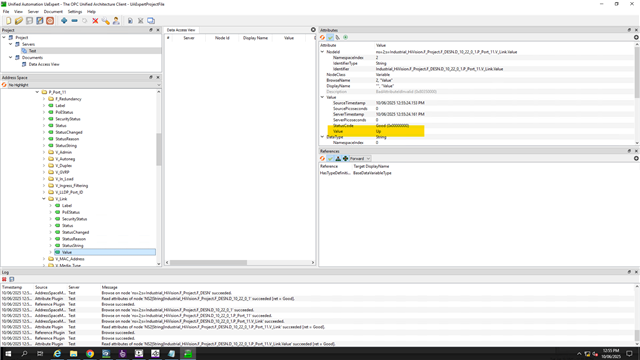Expand the V_MAC_Address folder
Viewport: 640px width, 360px height.
pyautogui.click(x=44, y=259)
